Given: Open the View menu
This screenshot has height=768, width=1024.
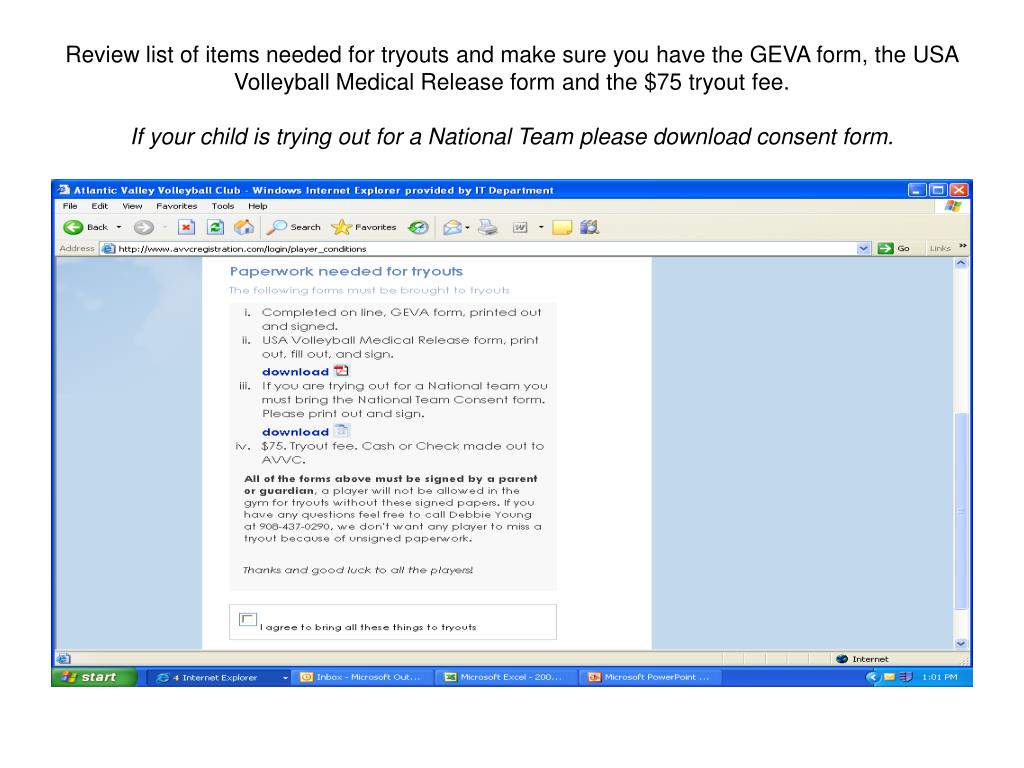Looking at the screenshot, I should pyautogui.click(x=132, y=206).
